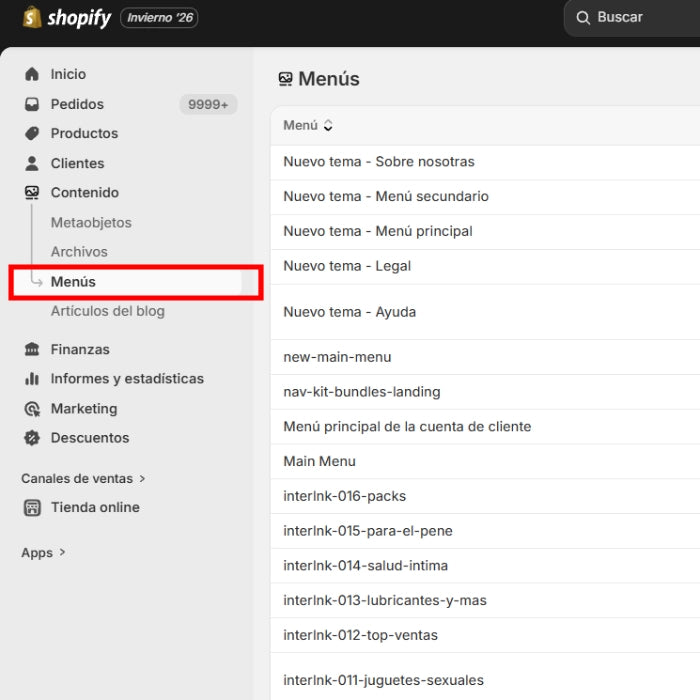Open Archivos under Contenido

pyautogui.click(x=79, y=252)
